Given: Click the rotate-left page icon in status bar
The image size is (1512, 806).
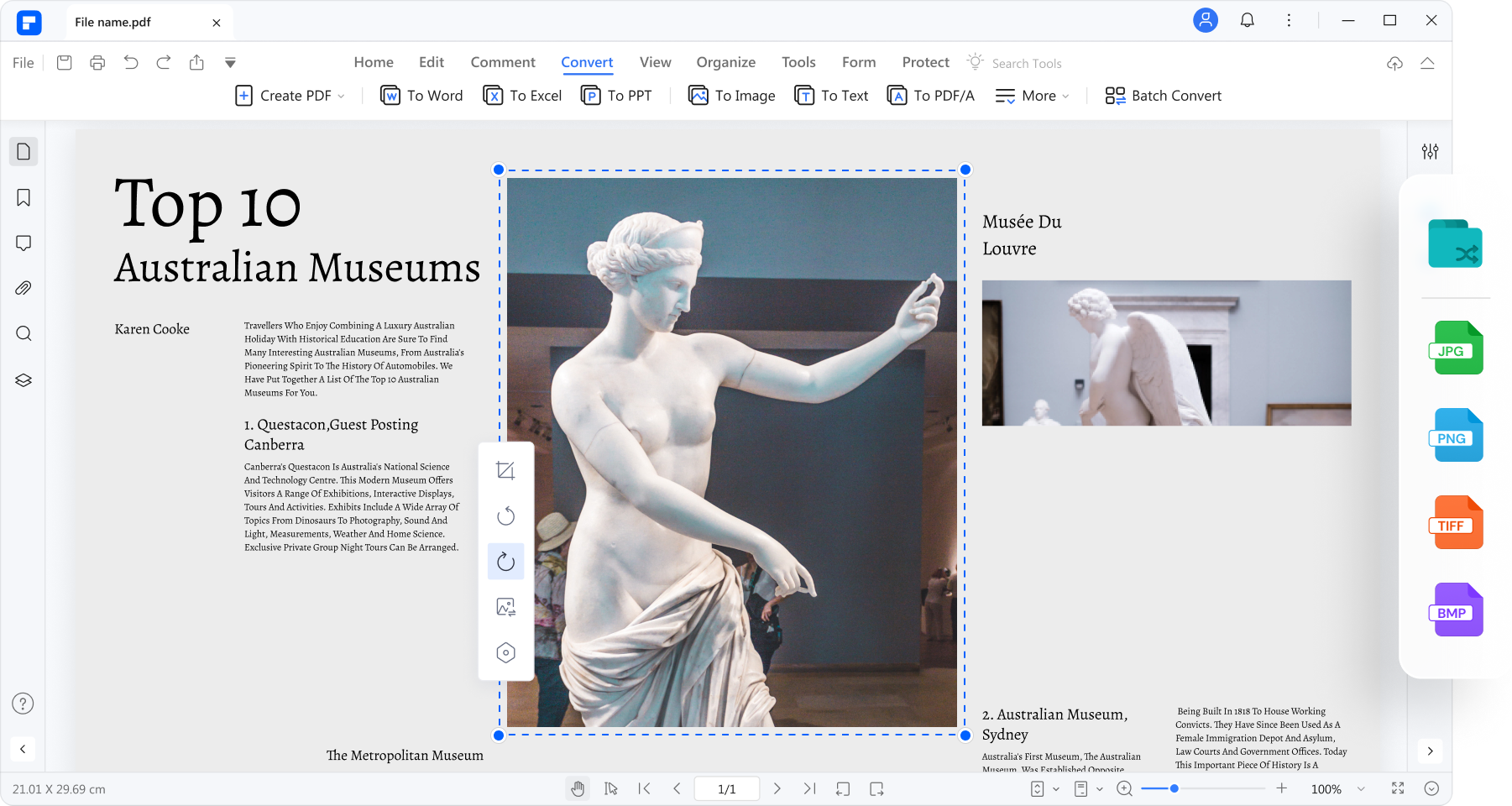Looking at the screenshot, I should [843, 788].
